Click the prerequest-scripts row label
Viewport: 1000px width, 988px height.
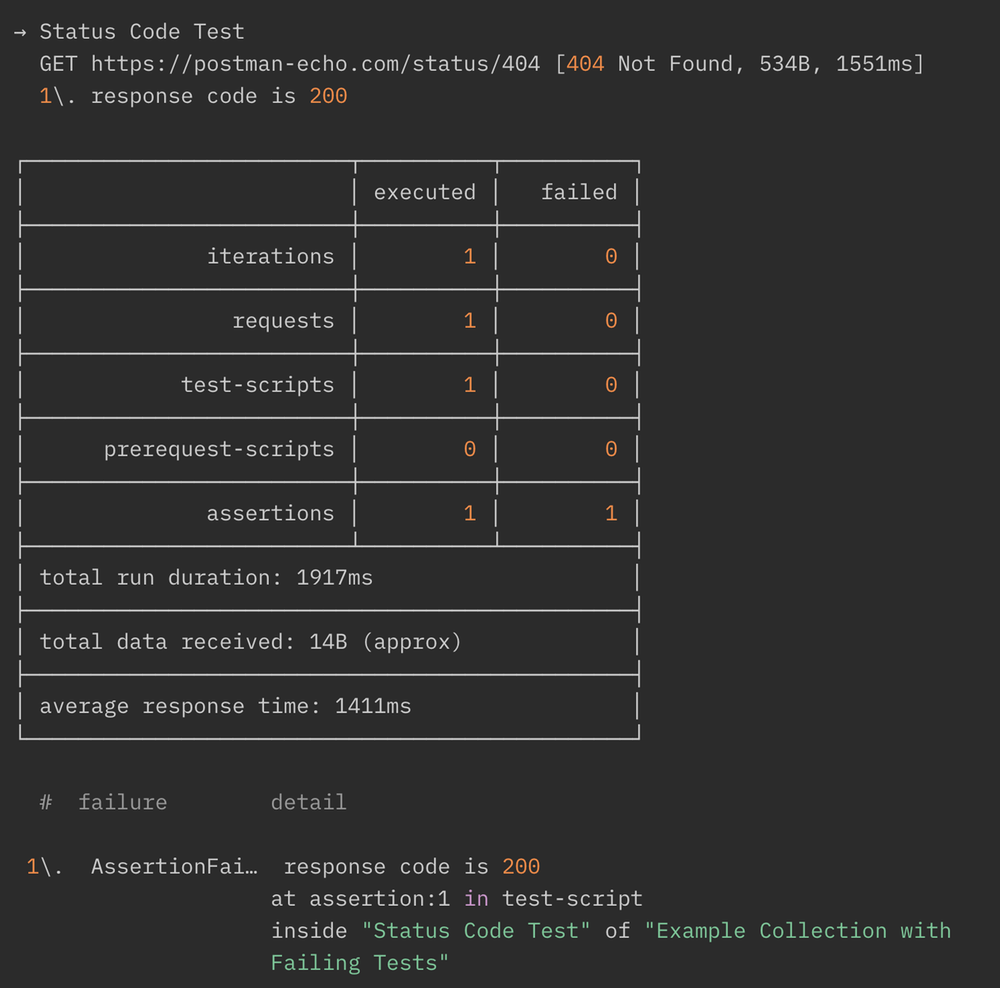(x=219, y=449)
